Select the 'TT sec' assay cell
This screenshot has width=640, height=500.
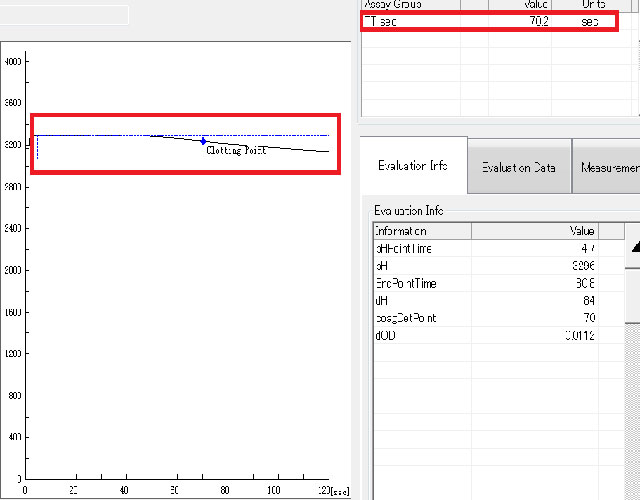[411, 21]
